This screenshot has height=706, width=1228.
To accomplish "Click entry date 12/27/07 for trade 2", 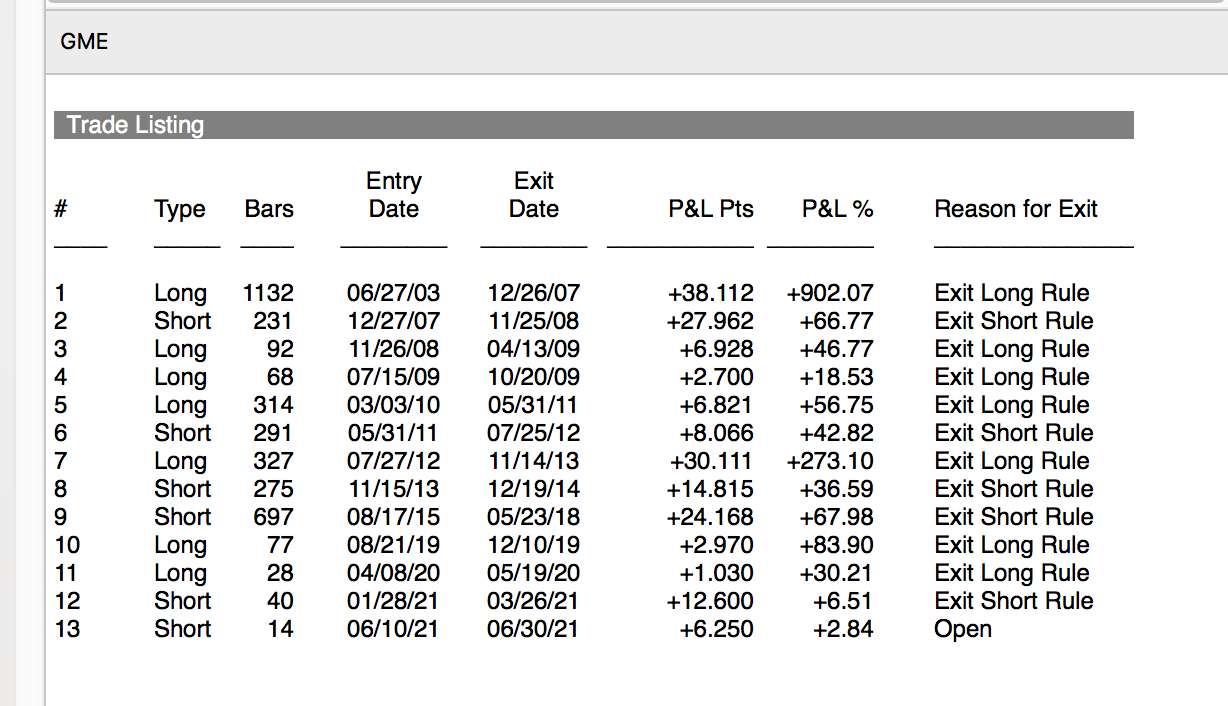I will pyautogui.click(x=393, y=321).
